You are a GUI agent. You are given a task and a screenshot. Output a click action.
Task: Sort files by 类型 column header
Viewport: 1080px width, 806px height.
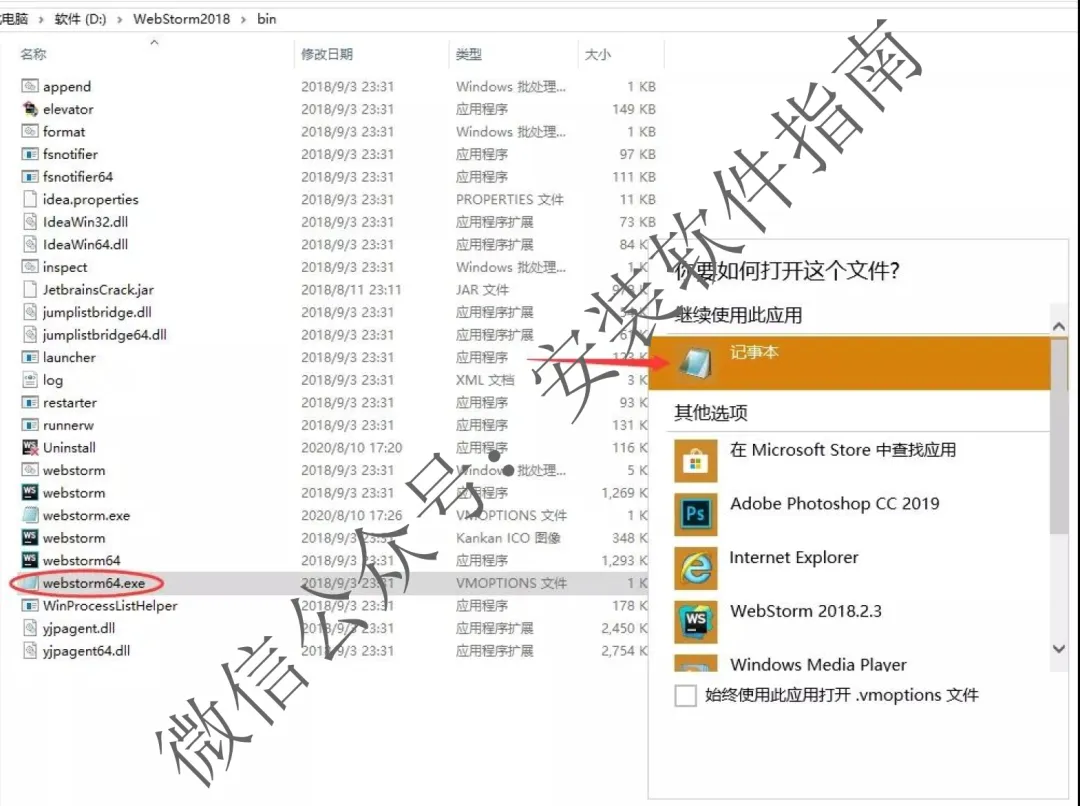click(x=469, y=54)
